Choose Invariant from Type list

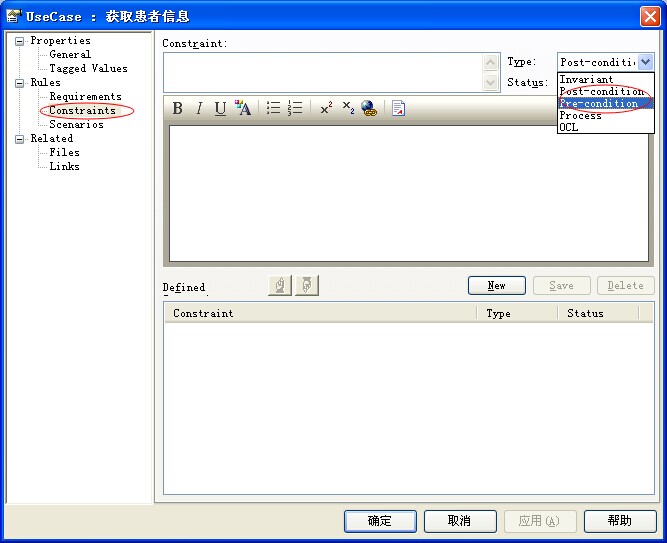605,79
